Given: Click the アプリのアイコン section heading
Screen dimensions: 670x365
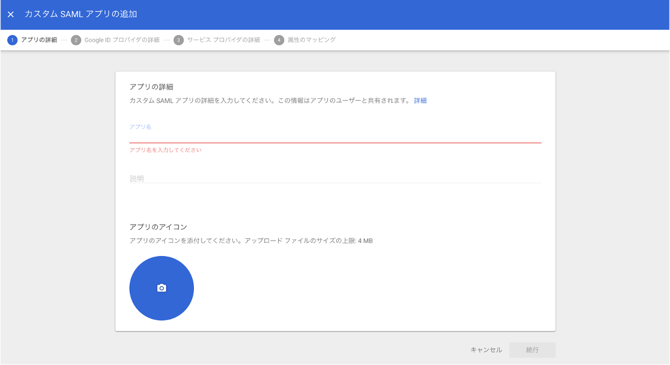Looking at the screenshot, I should pos(159,227).
